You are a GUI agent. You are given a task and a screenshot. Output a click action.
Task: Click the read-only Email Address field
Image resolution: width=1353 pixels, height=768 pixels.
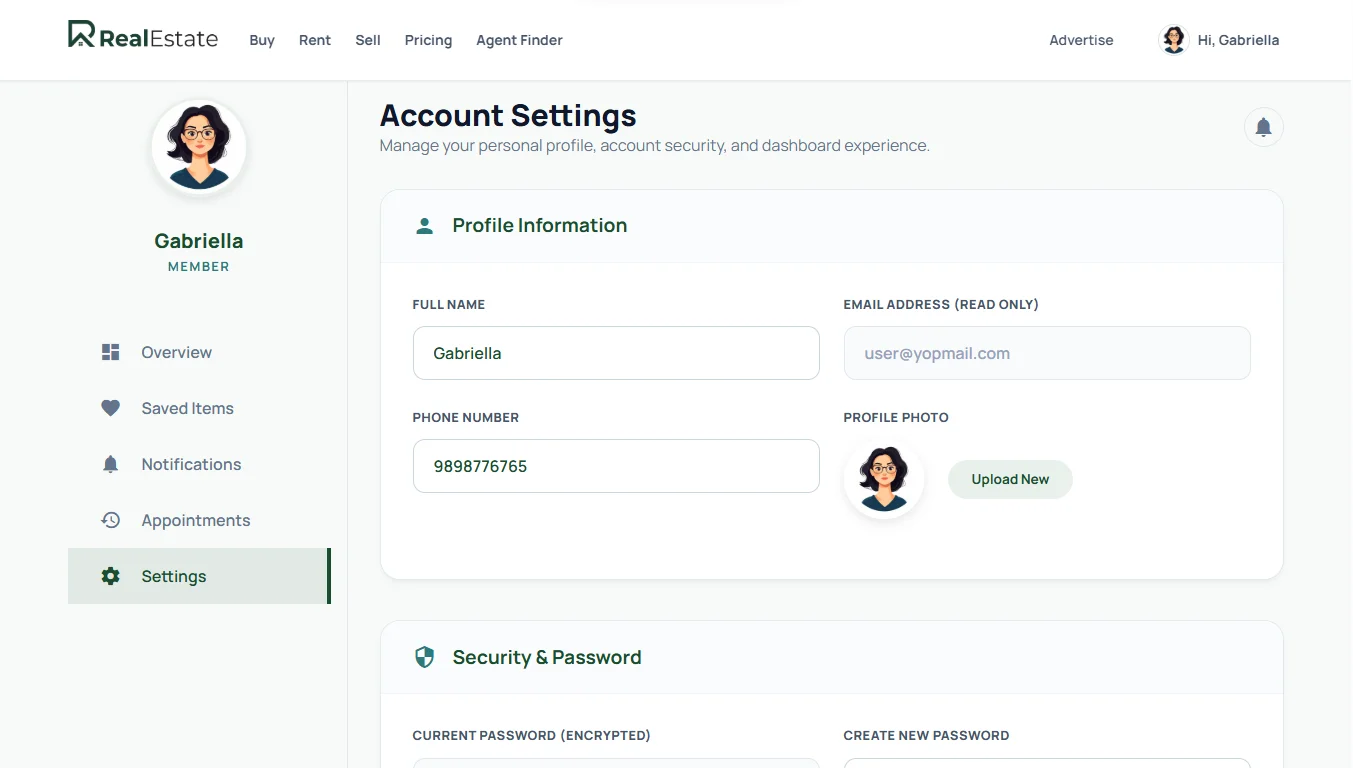click(x=1047, y=353)
